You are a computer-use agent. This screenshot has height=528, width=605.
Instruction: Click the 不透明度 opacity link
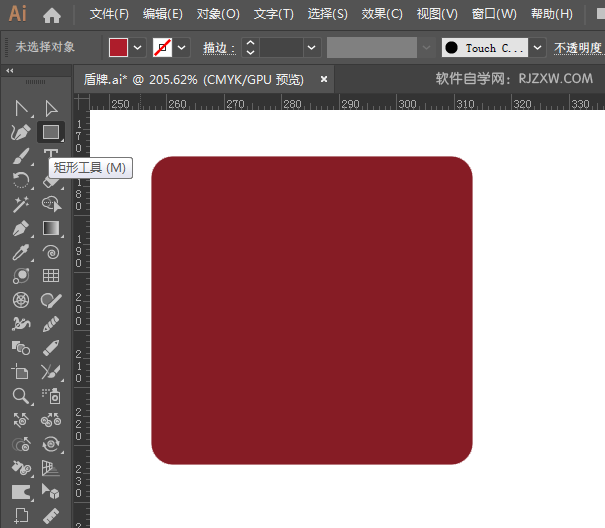point(579,48)
